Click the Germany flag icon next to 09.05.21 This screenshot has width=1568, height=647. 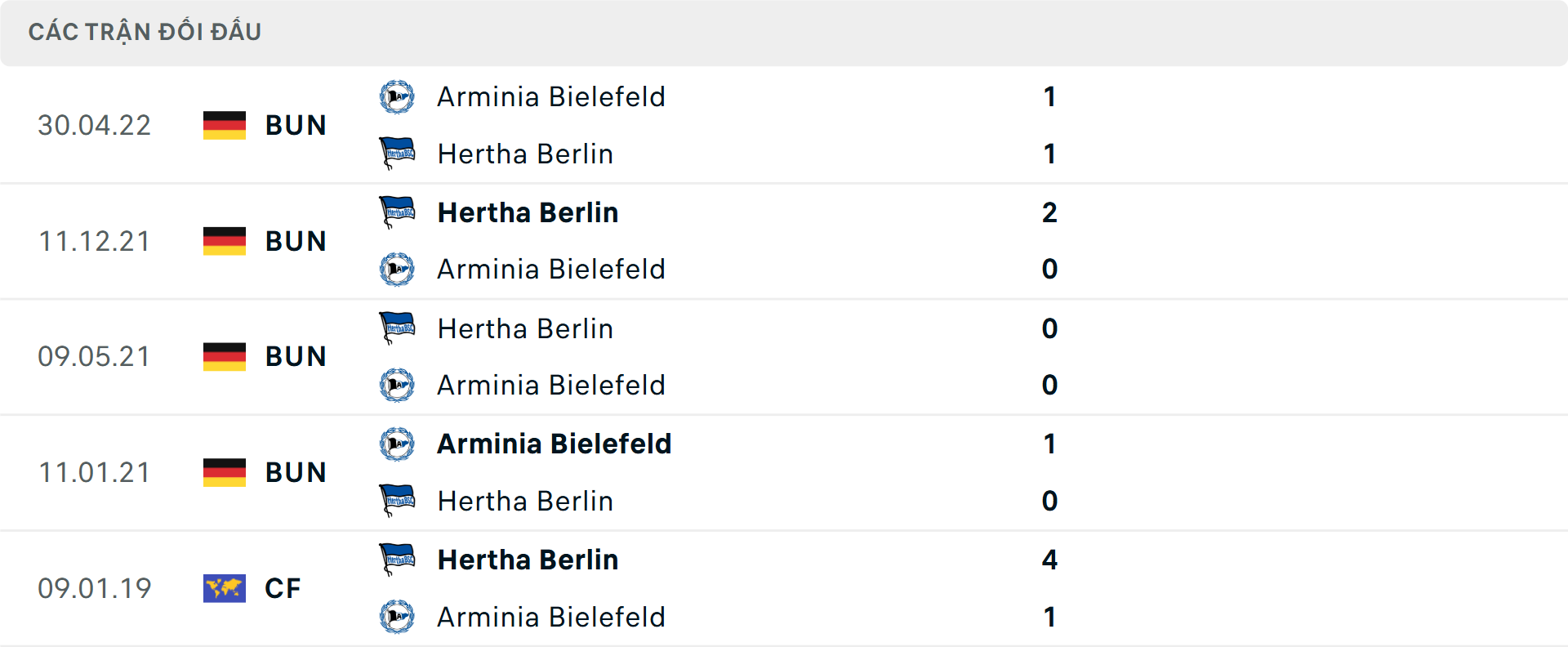click(x=224, y=356)
